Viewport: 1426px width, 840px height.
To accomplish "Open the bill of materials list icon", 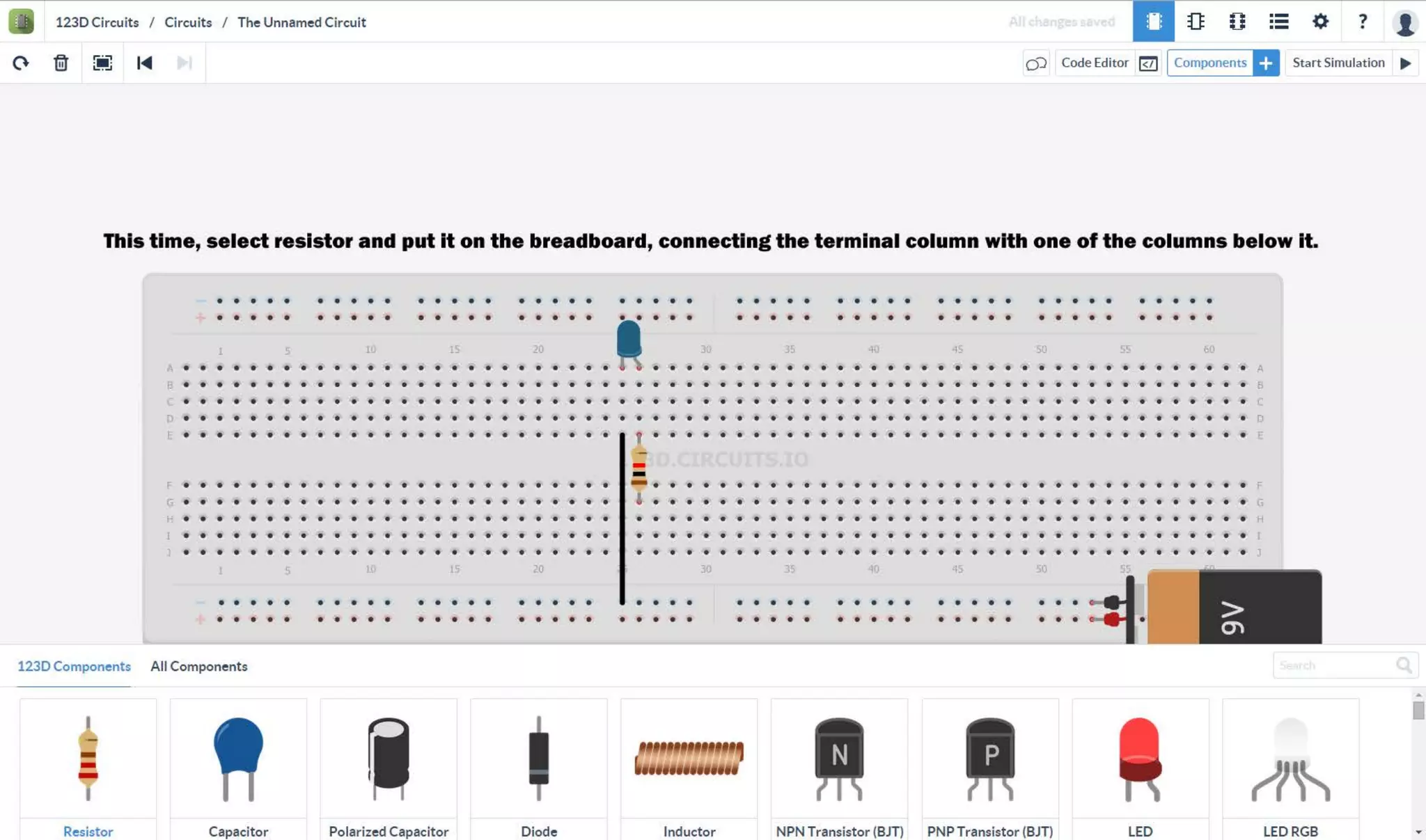I will (1278, 22).
